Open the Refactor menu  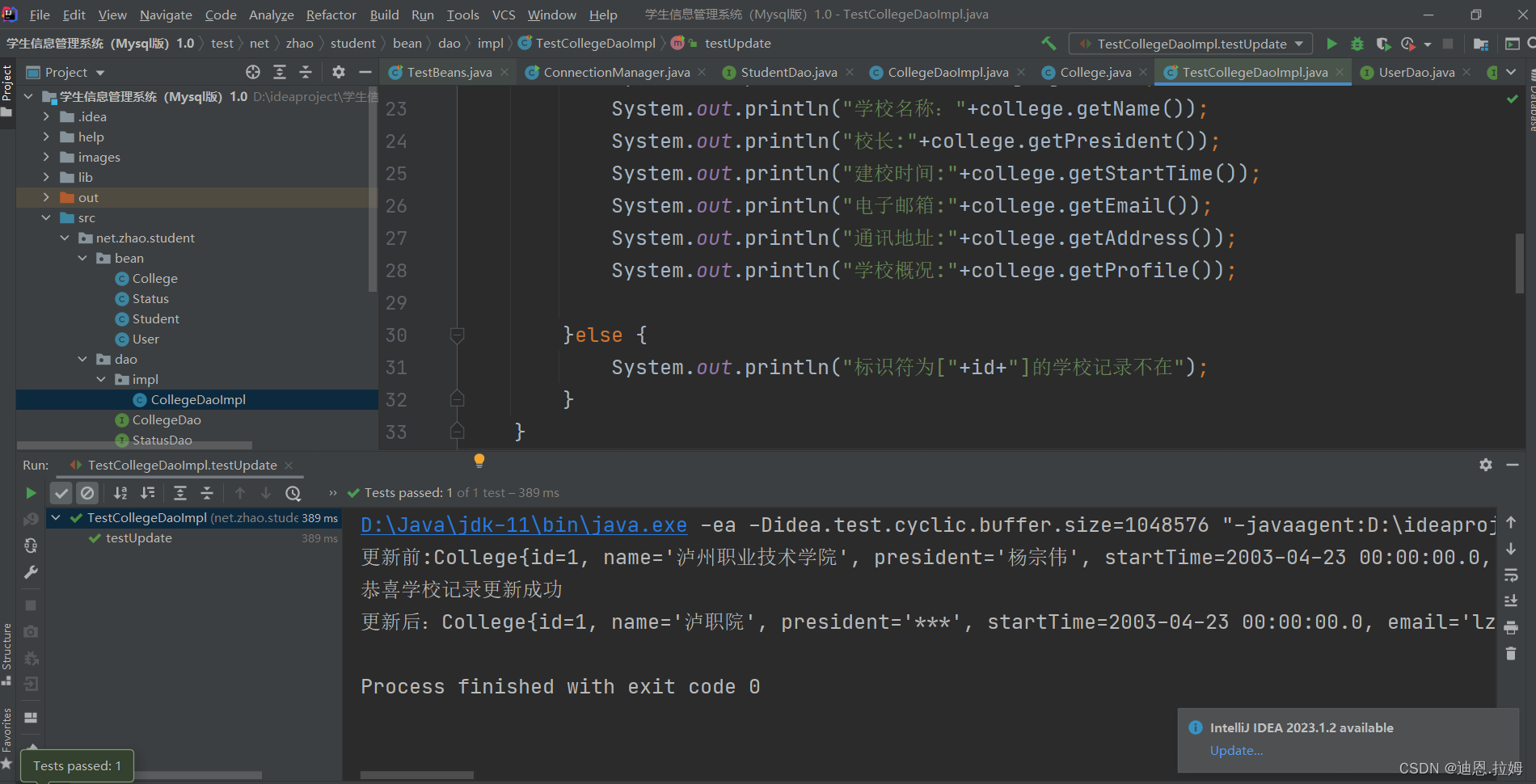tap(331, 15)
